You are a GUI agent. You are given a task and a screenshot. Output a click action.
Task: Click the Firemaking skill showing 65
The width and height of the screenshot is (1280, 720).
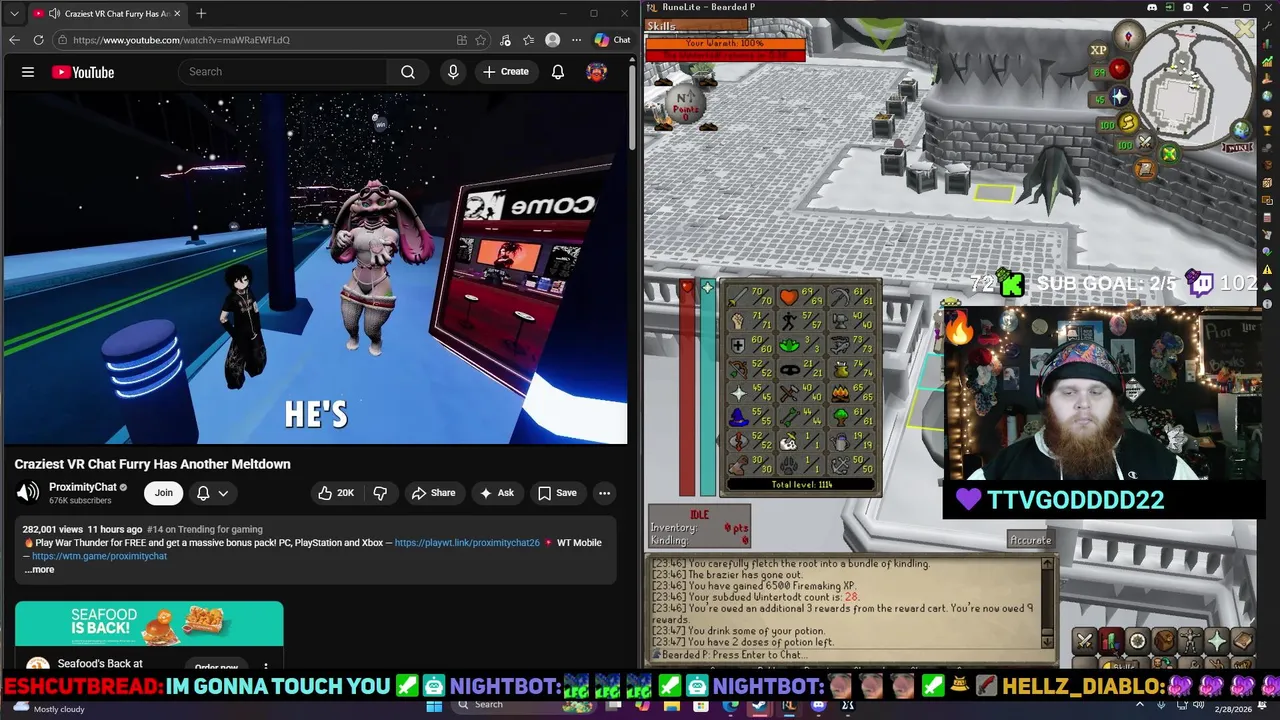(x=853, y=394)
